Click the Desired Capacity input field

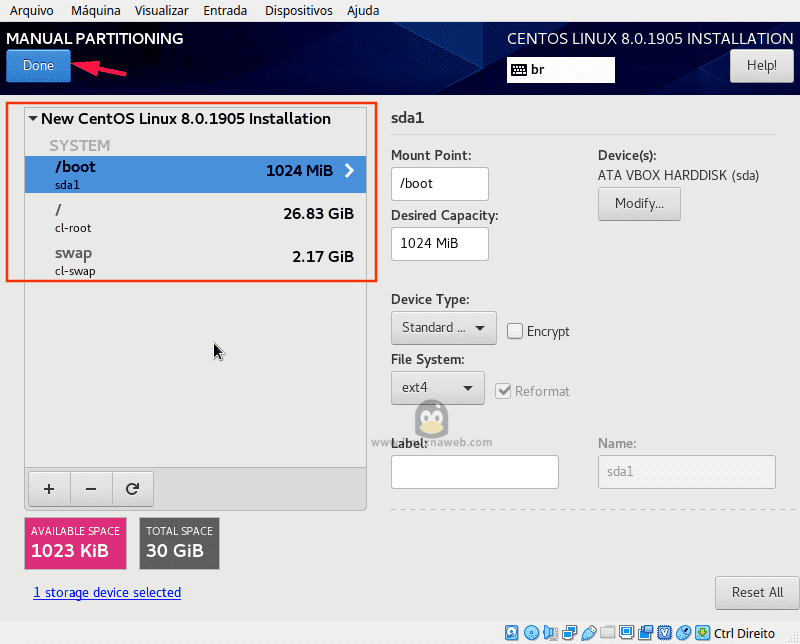click(x=440, y=243)
